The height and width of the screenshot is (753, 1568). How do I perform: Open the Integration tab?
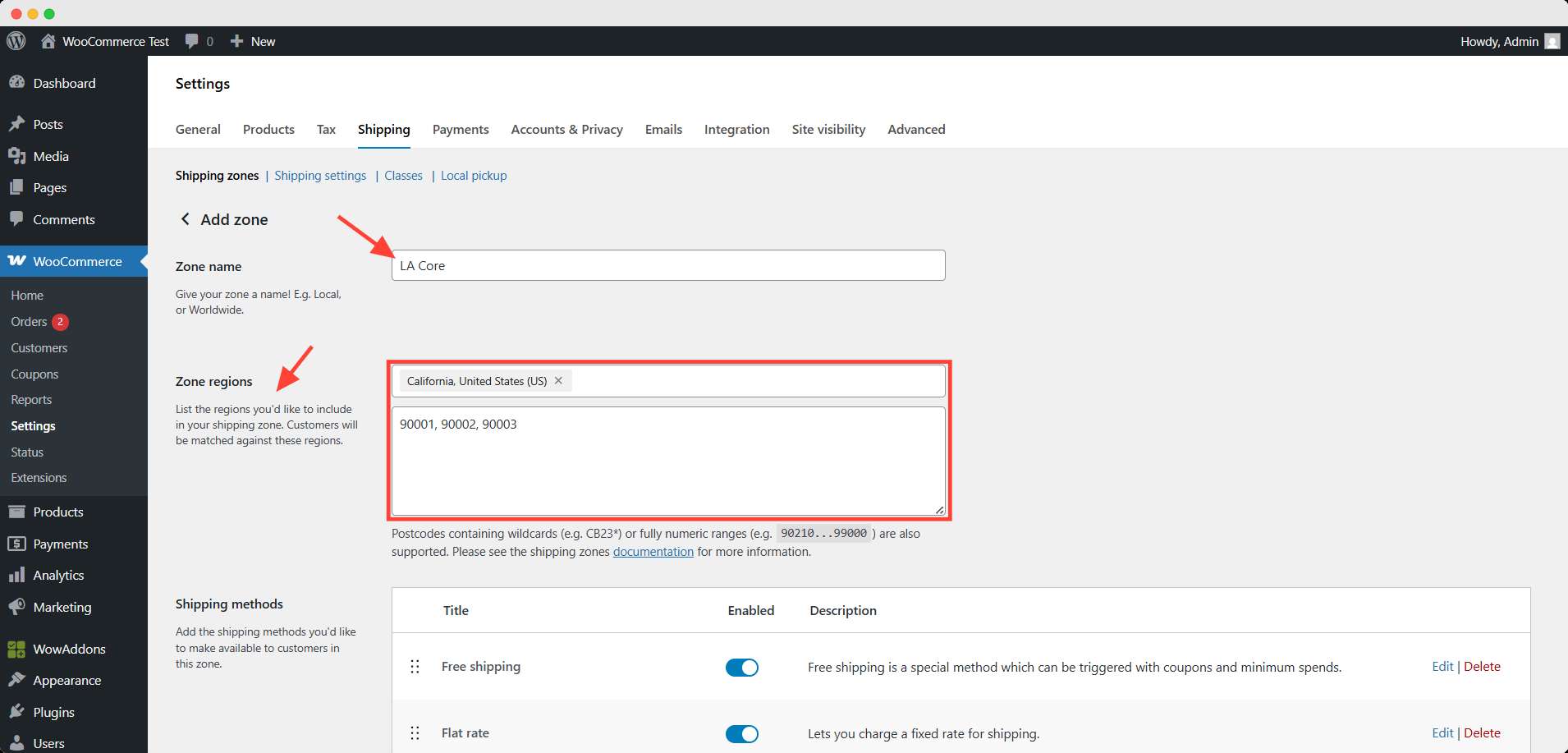point(736,129)
